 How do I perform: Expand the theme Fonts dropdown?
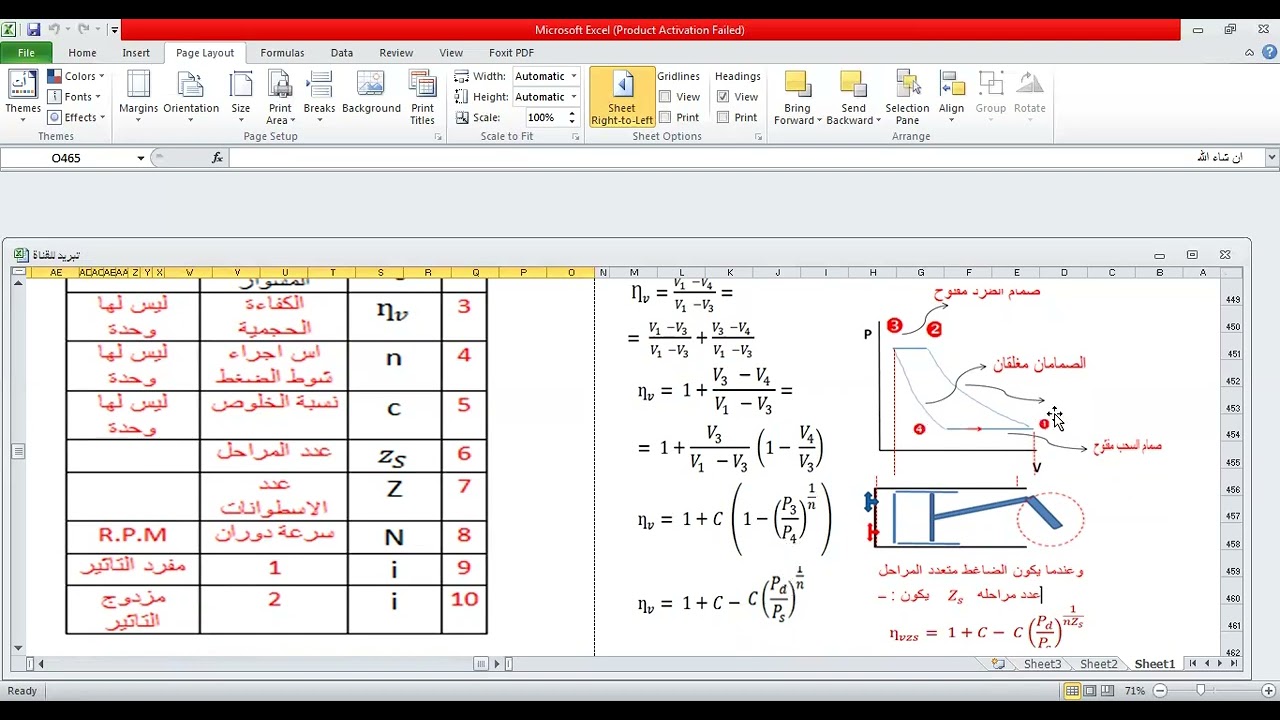(77, 97)
